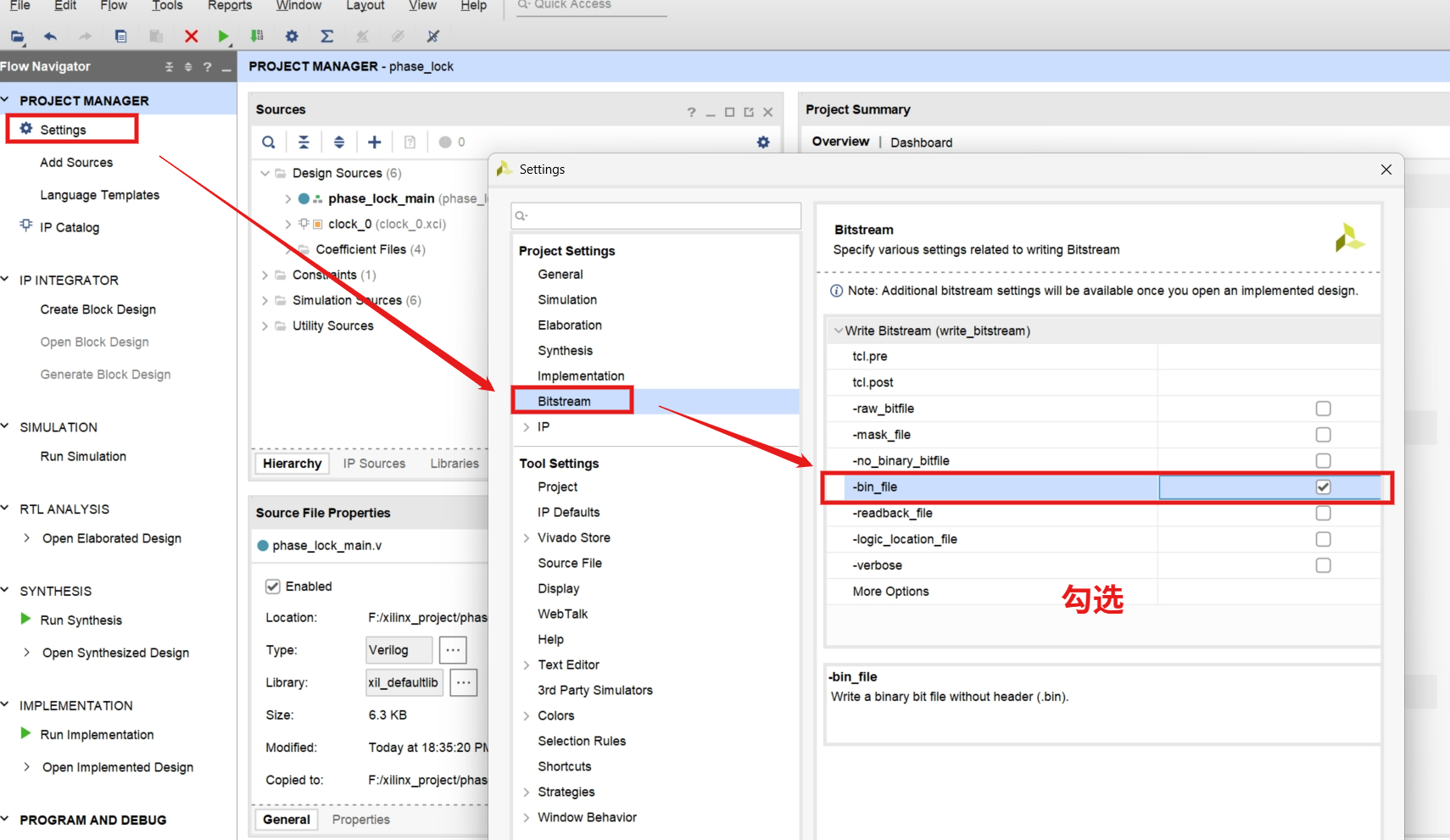
Task: Enable the -logic_location_file checkbox
Action: [x=1323, y=539]
